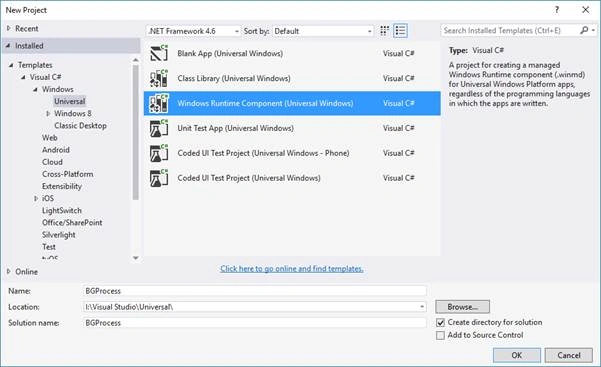Image resolution: width=601 pixels, height=367 pixels.
Task: Select the Office/SharePoint template category
Action: click(72, 222)
